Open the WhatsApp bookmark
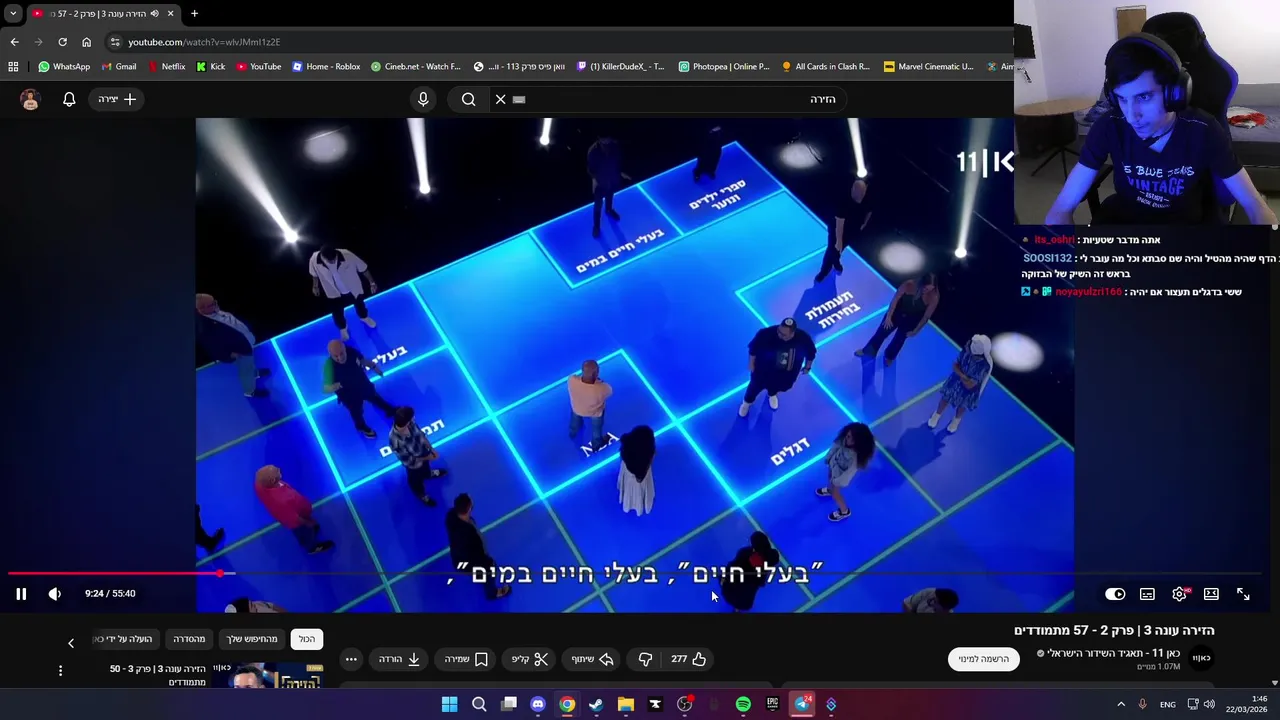Image resolution: width=1280 pixels, height=720 pixels. 64,67
